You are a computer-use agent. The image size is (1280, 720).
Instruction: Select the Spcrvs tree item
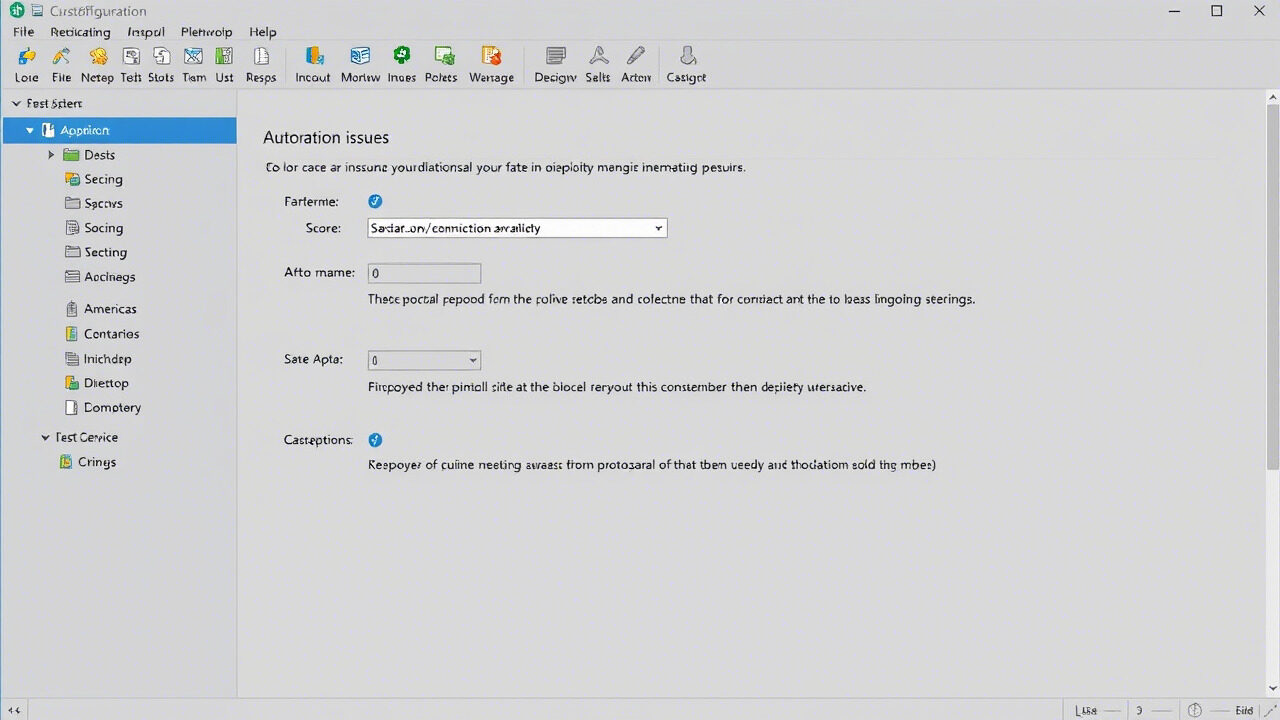[103, 204]
